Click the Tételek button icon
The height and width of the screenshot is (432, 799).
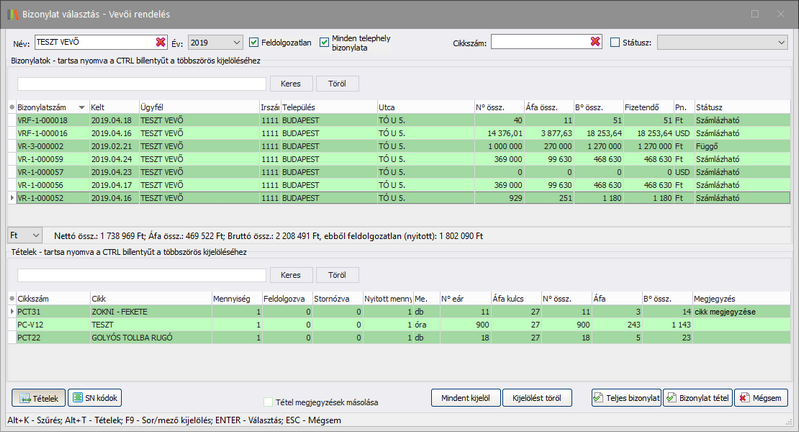(x=25, y=398)
